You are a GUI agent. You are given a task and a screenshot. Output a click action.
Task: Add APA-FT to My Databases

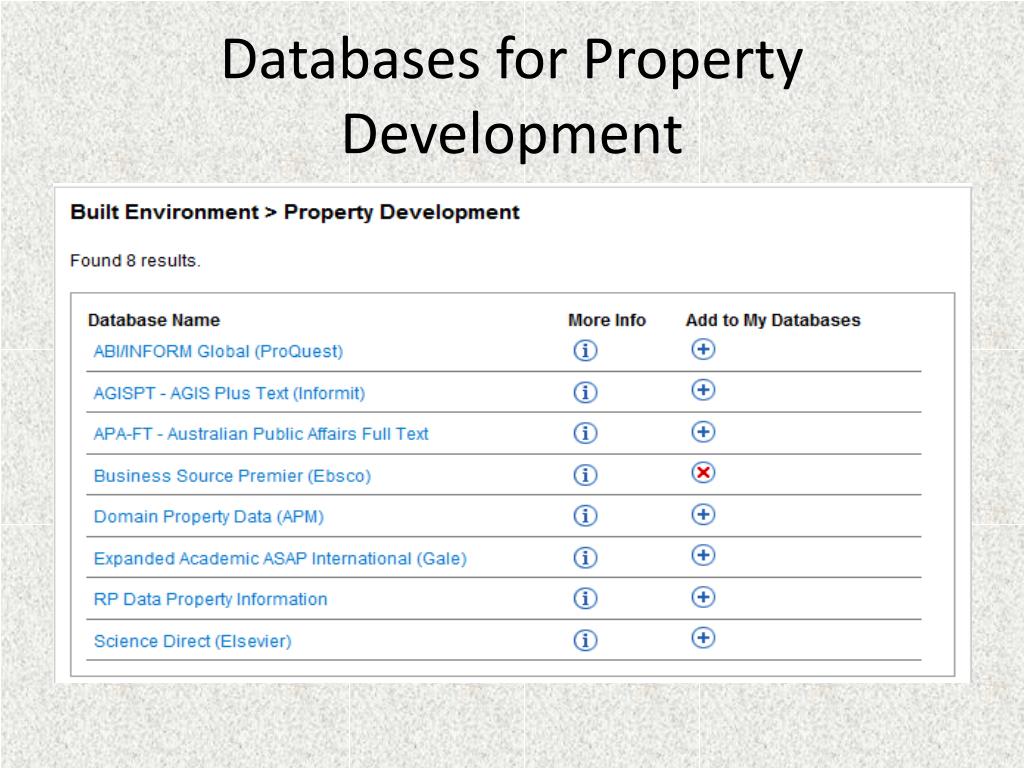coord(703,432)
